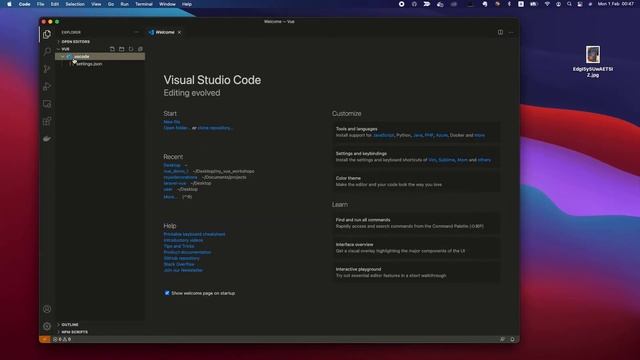The height and width of the screenshot is (360, 640).
Task: Click errors and warnings count in status bar
Action: point(62,339)
